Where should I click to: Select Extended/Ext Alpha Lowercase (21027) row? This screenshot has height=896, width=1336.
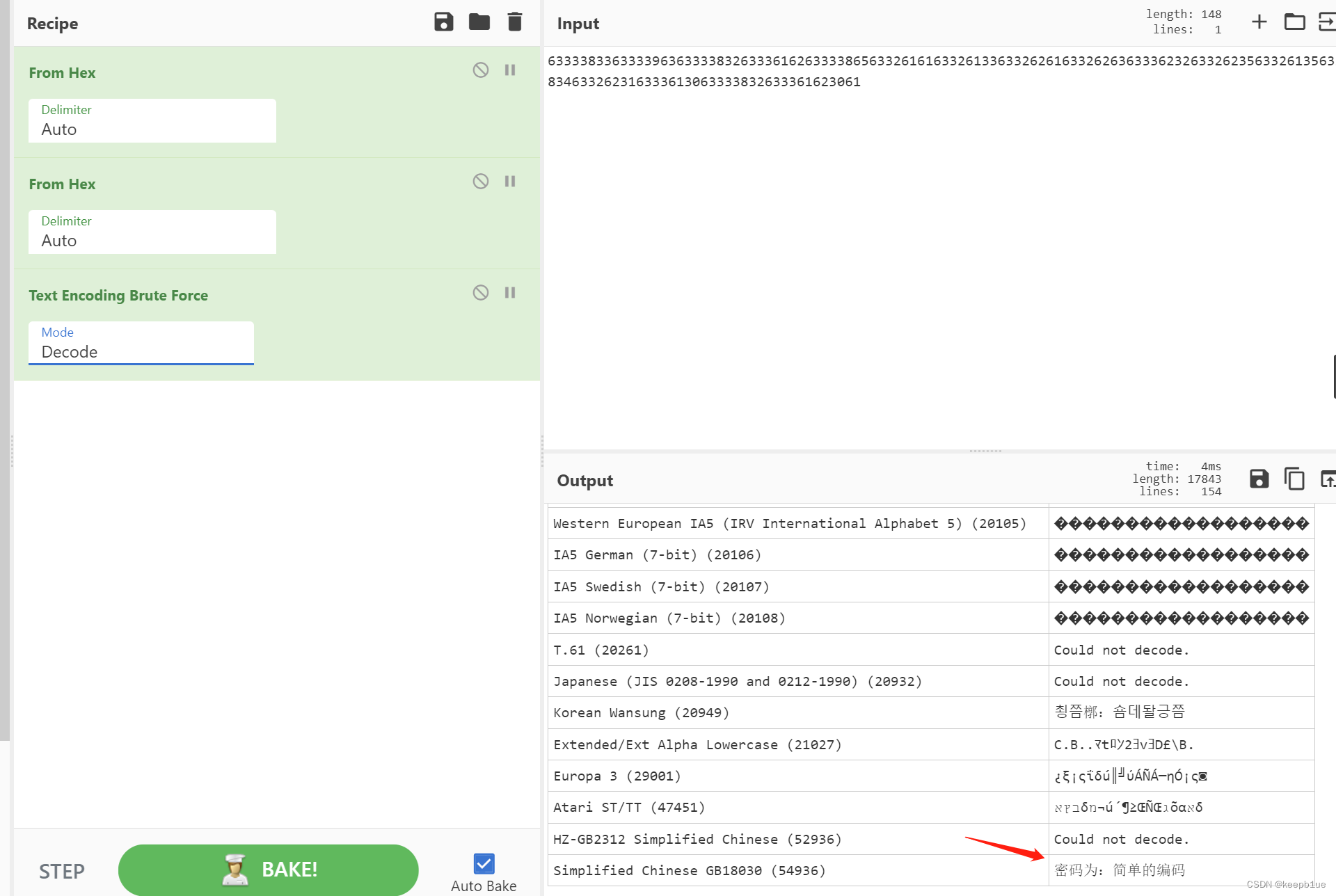pyautogui.click(x=931, y=744)
